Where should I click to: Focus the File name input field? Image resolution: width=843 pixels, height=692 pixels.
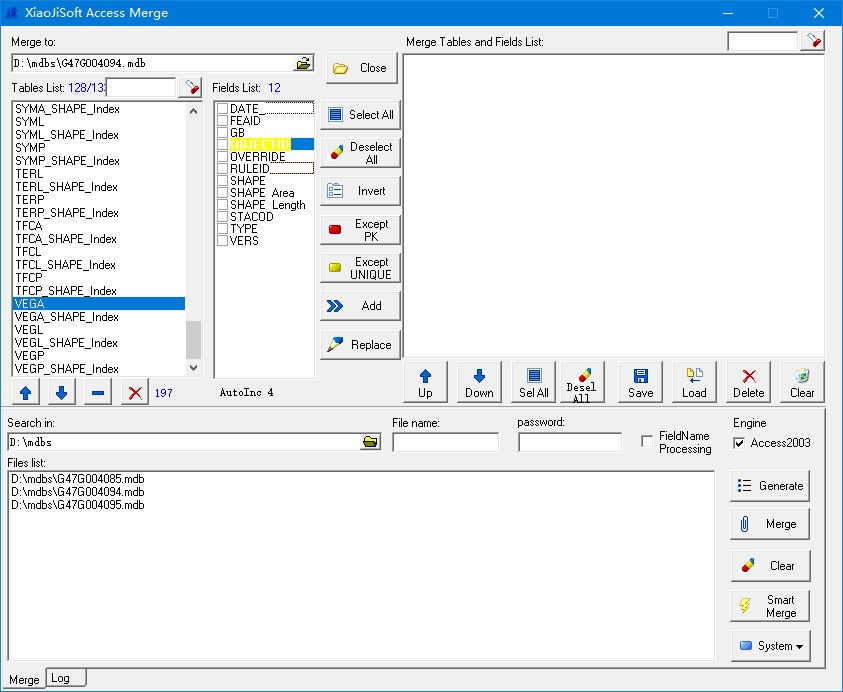coord(446,443)
